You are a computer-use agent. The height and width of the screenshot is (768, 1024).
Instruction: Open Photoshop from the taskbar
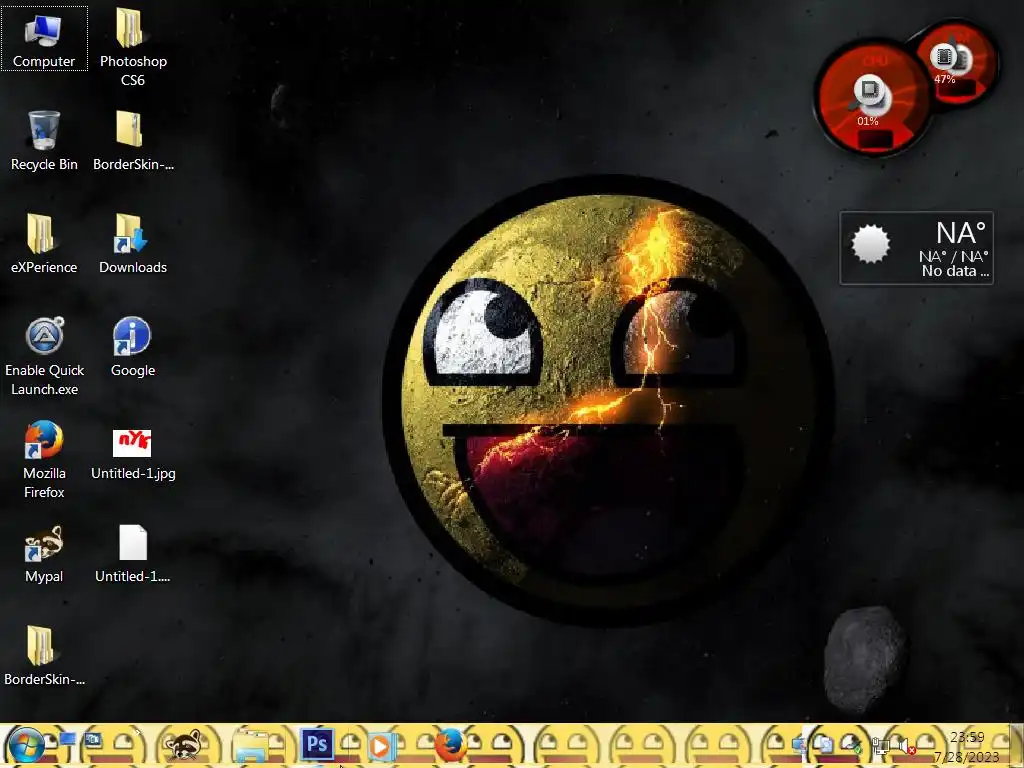tap(317, 744)
